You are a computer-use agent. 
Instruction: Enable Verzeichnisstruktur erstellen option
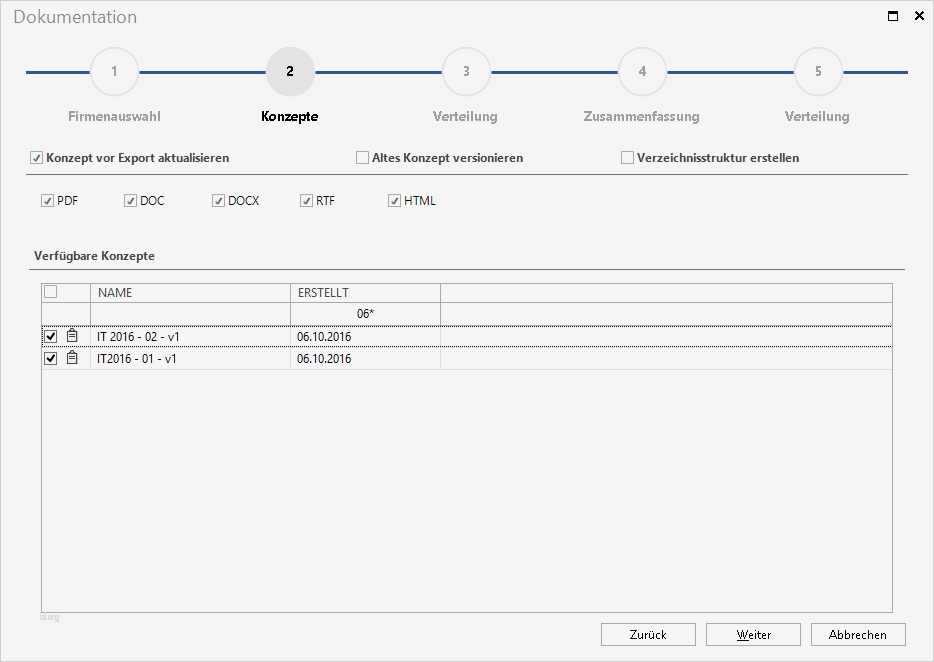627,158
